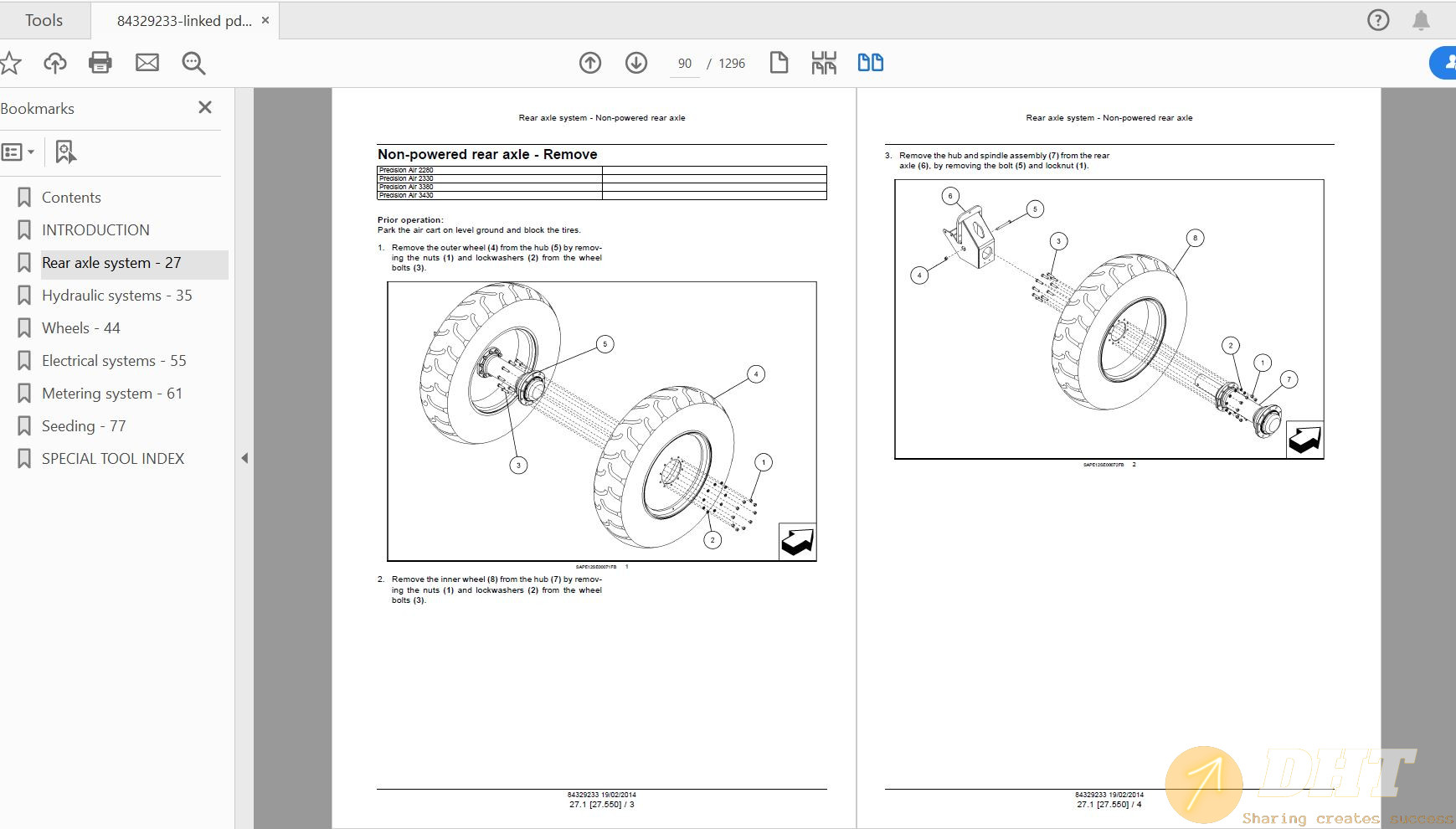The width and height of the screenshot is (1456, 829).
Task: Open Seeding - 77 bookmark
Action: 84,426
